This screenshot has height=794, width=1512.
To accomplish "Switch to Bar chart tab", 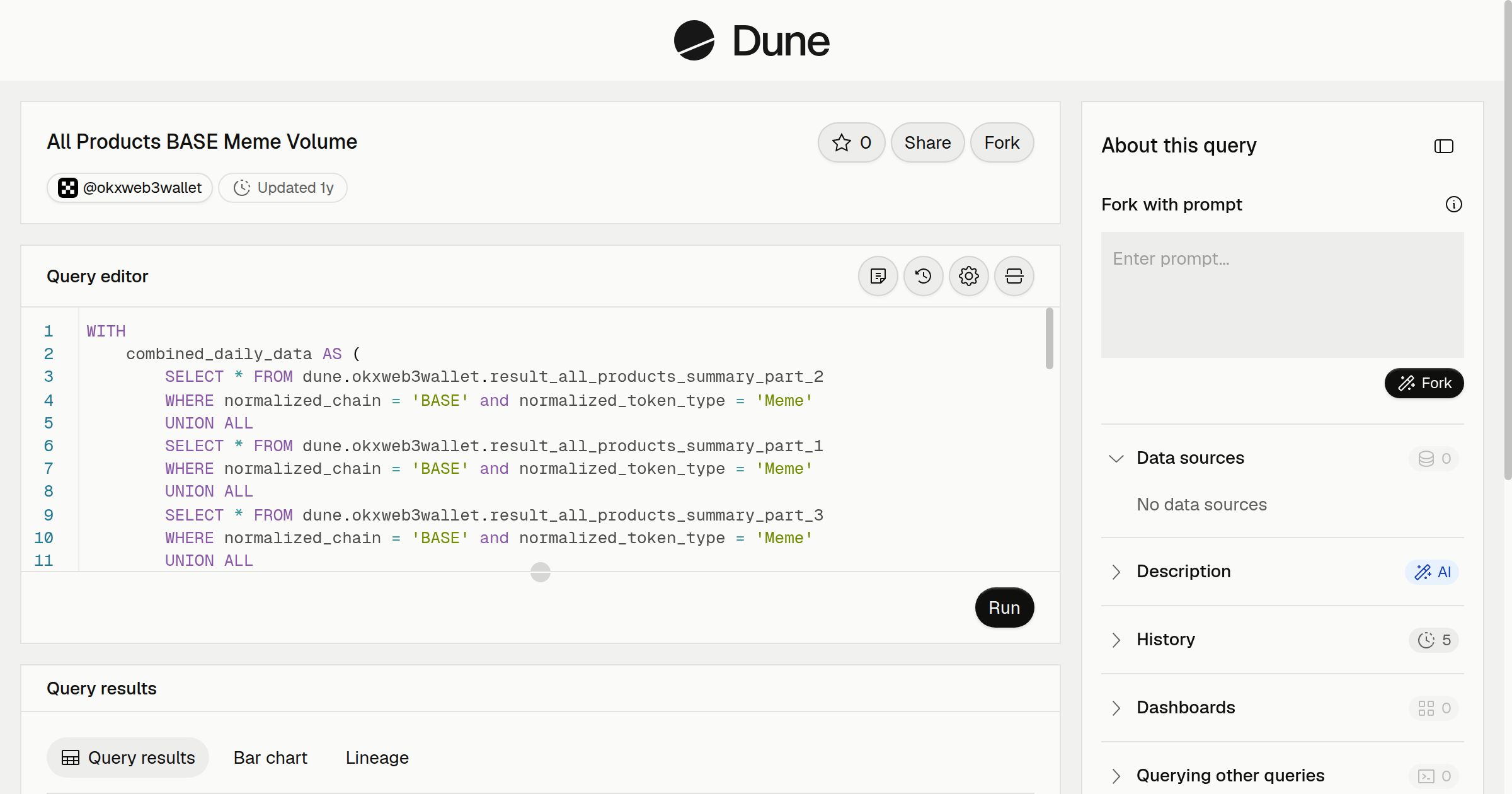I will (x=270, y=757).
